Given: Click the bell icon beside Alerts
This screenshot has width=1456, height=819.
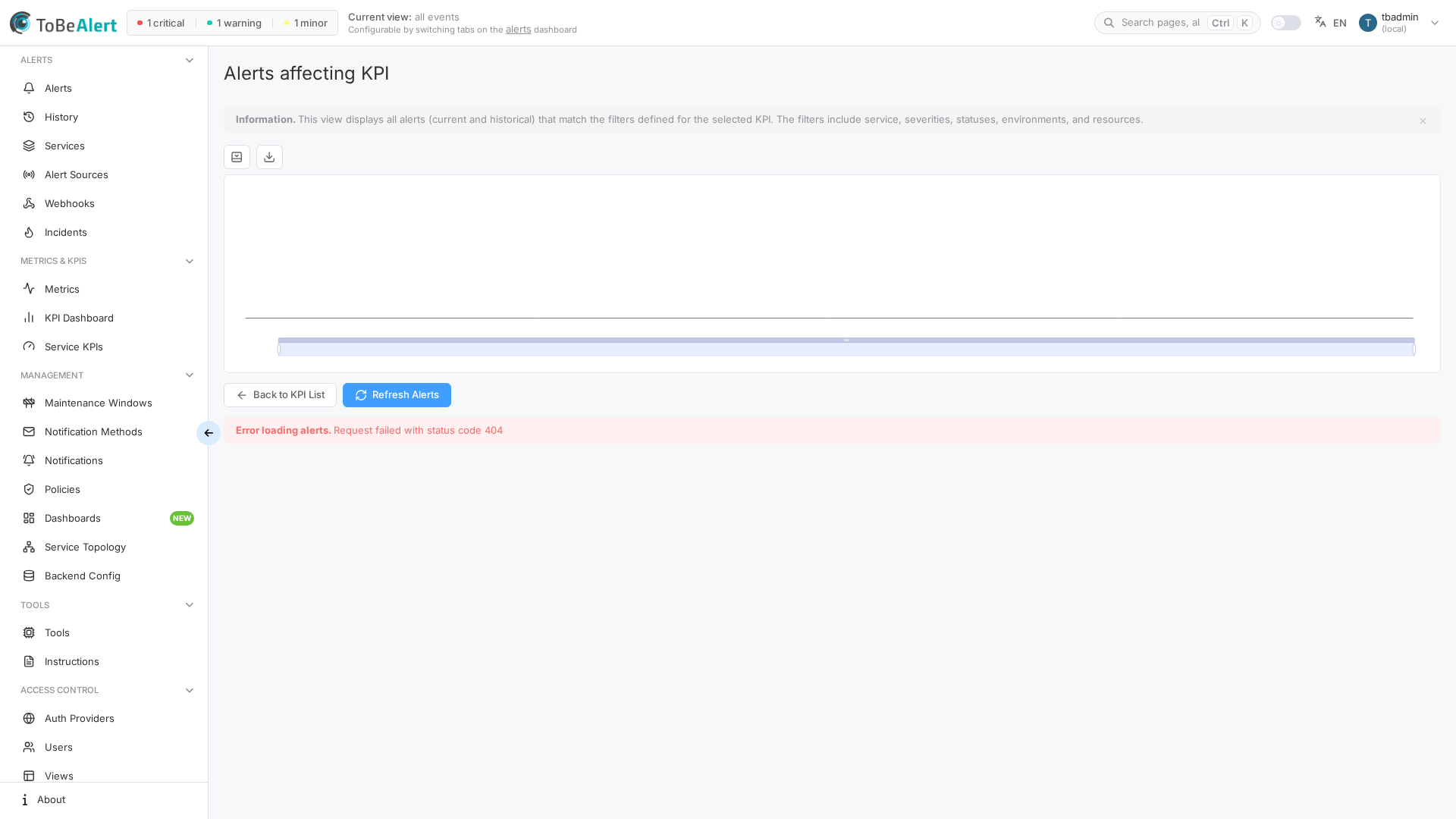Looking at the screenshot, I should click(29, 88).
